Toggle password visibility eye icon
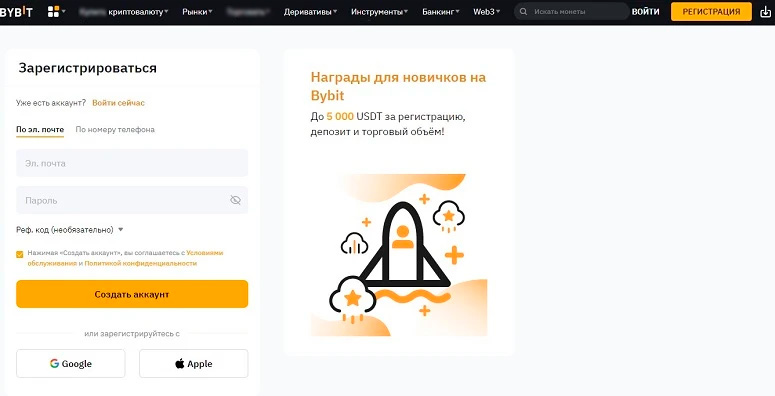The height and width of the screenshot is (396, 775). (235, 200)
